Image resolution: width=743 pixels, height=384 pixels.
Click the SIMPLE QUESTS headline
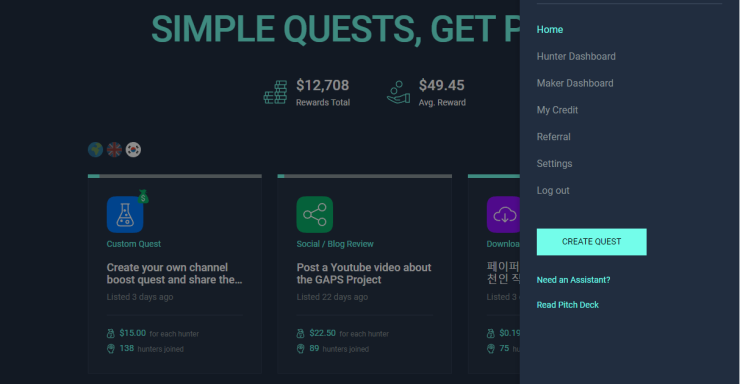[335, 29]
